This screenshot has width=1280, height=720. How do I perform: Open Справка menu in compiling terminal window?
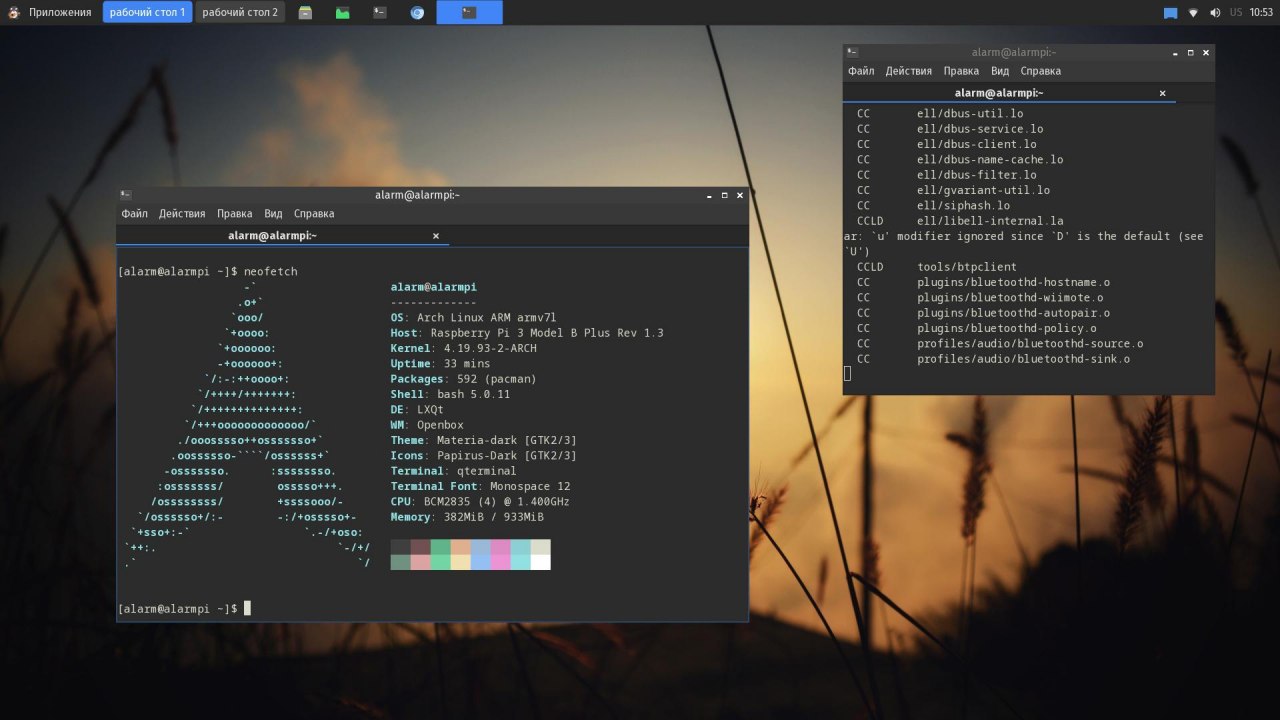(1041, 71)
